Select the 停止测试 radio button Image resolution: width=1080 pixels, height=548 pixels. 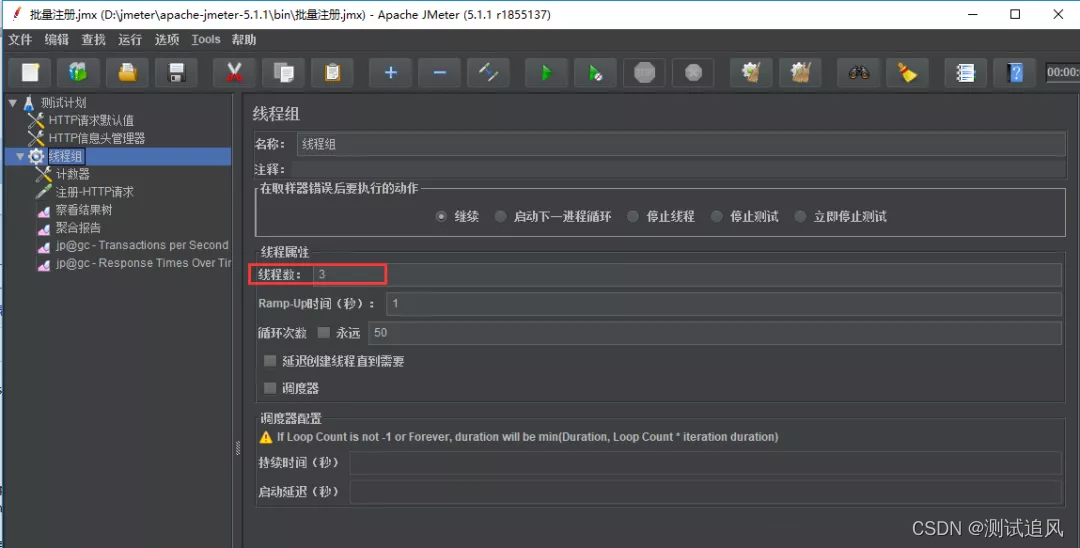(716, 216)
